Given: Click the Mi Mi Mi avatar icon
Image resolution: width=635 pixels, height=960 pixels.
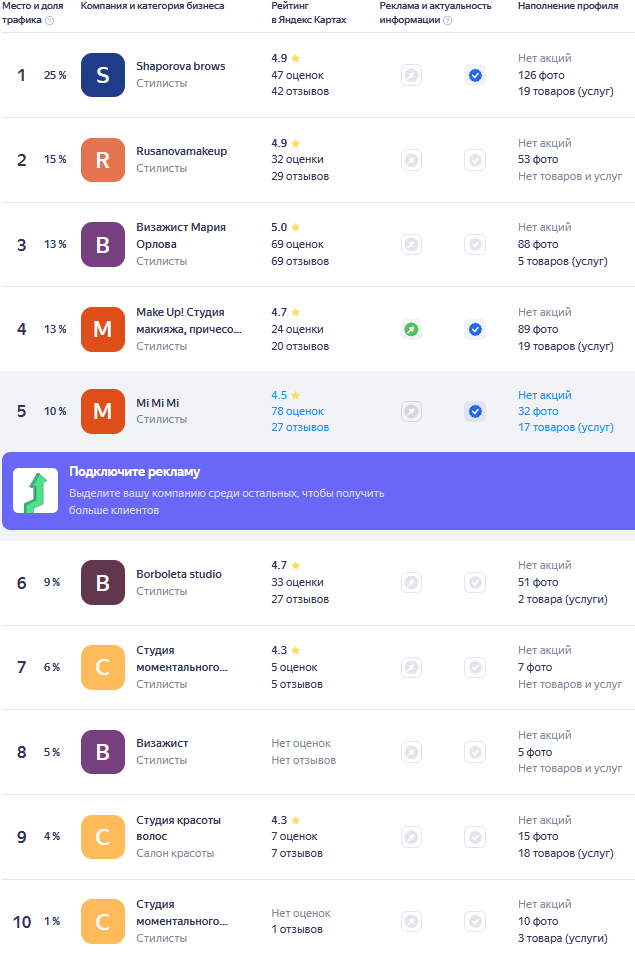Looking at the screenshot, I should (103, 411).
